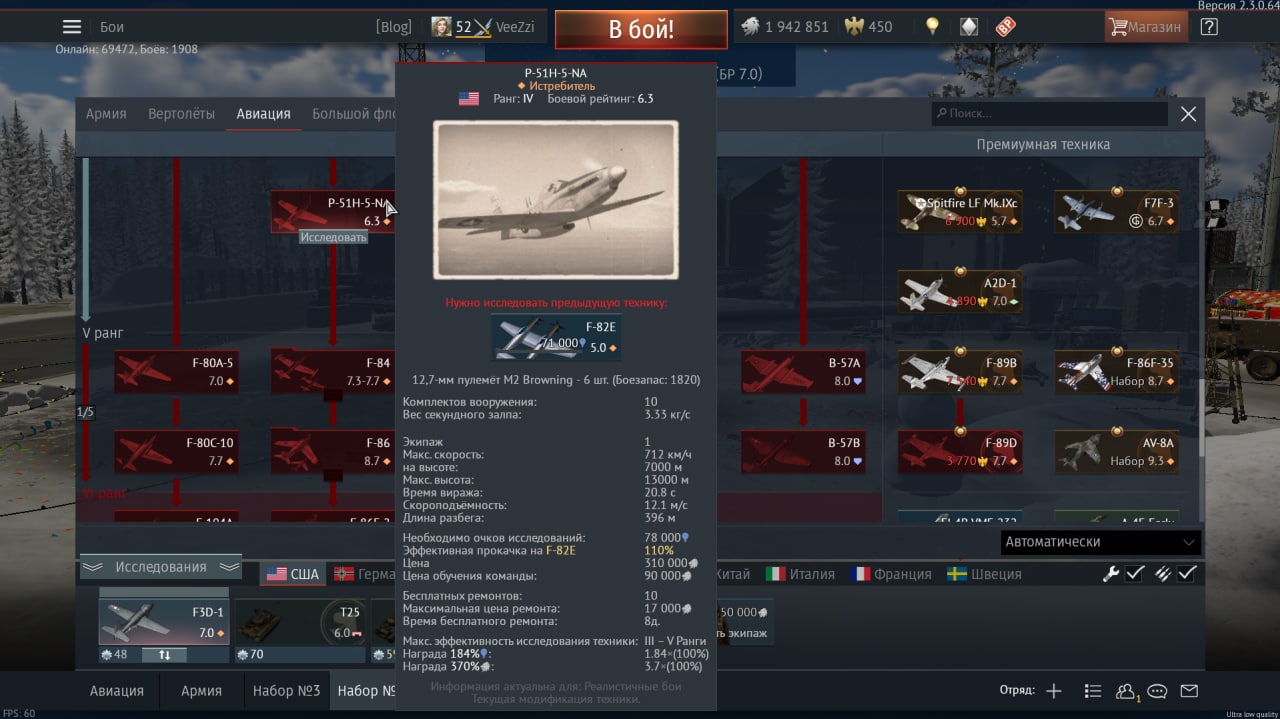This screenshot has height=719, width=1280.
Task: Open the contacts friends icon
Action: [1126, 691]
